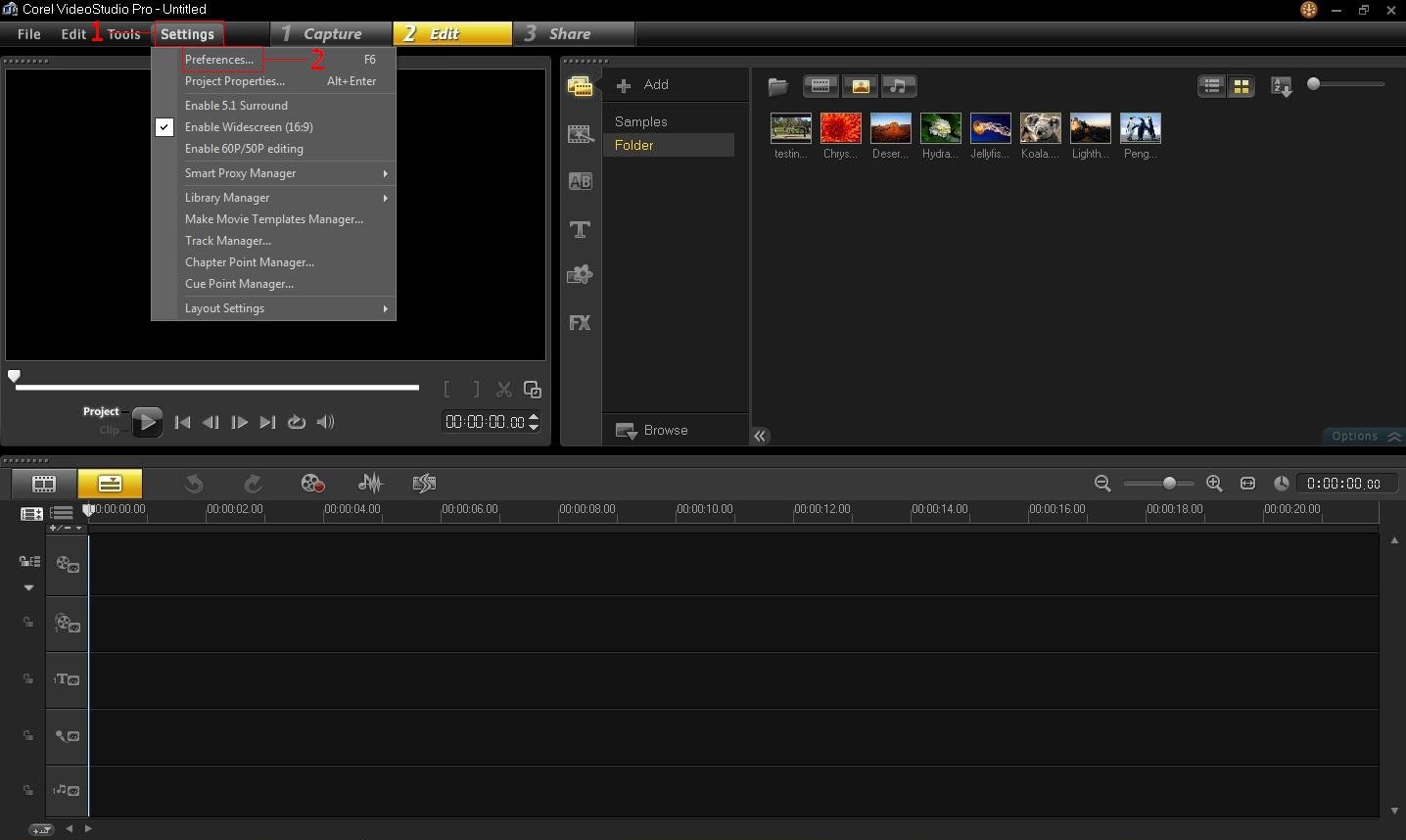
Task: Open Make Movie Templates Manager
Action: point(274,219)
